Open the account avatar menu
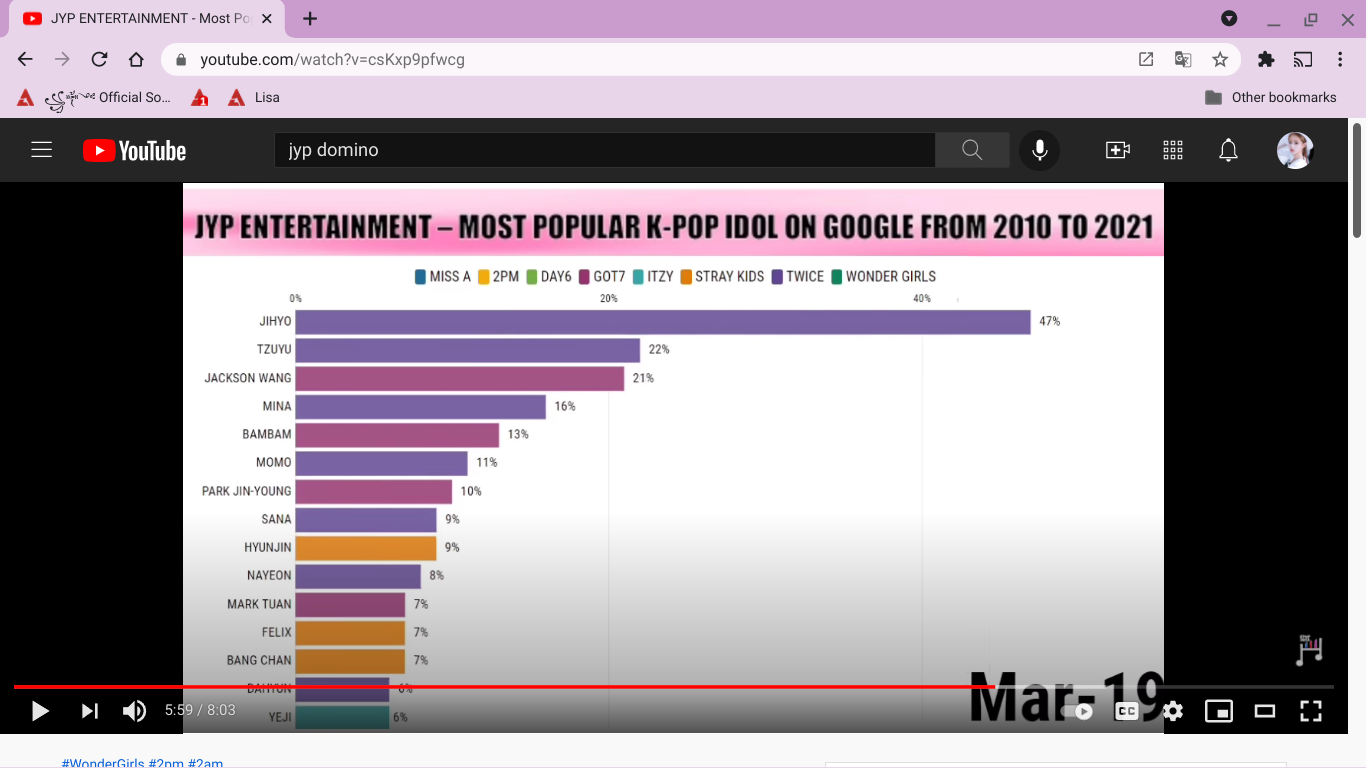 point(1295,150)
